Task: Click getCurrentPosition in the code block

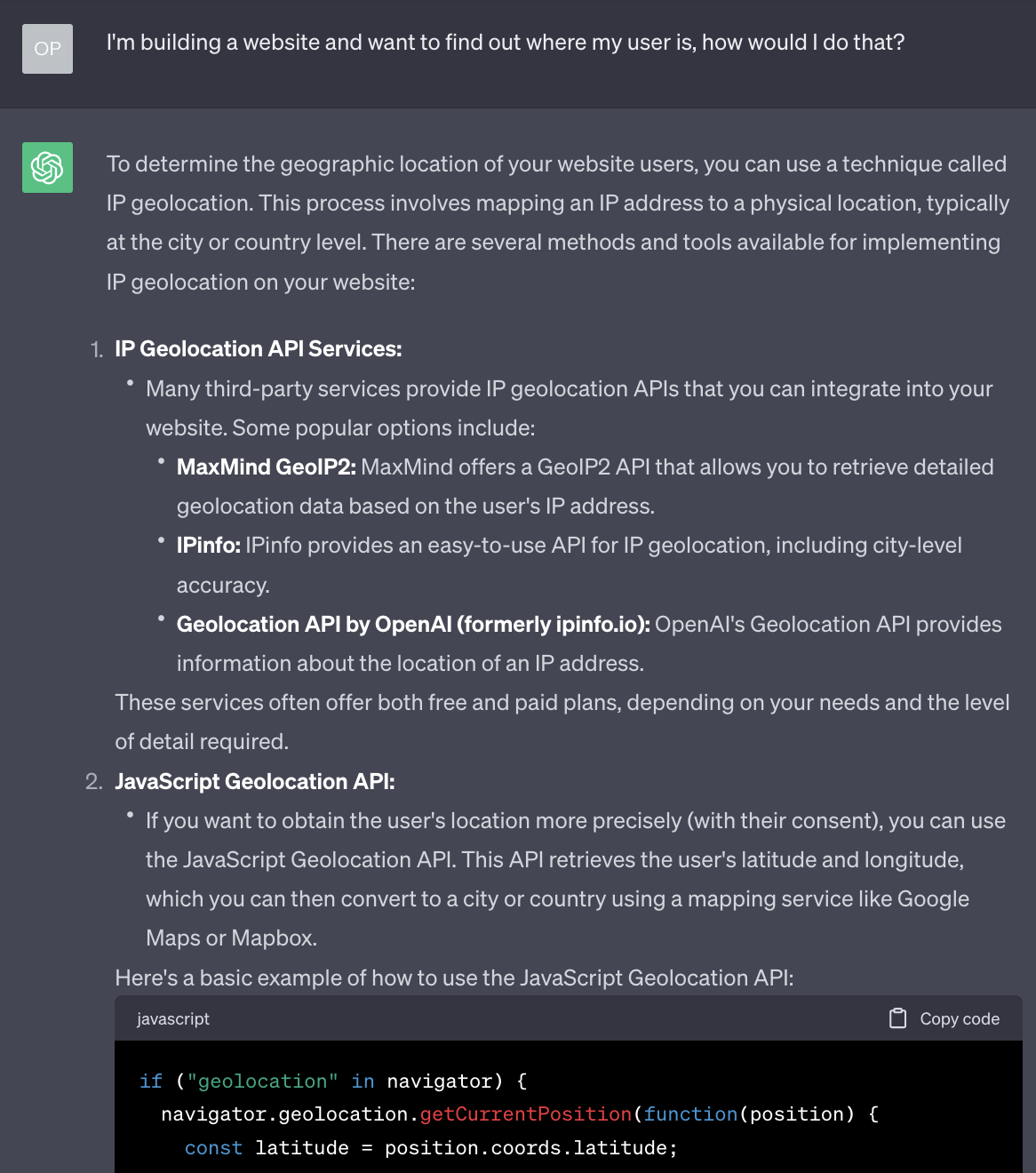Action: (x=525, y=1114)
